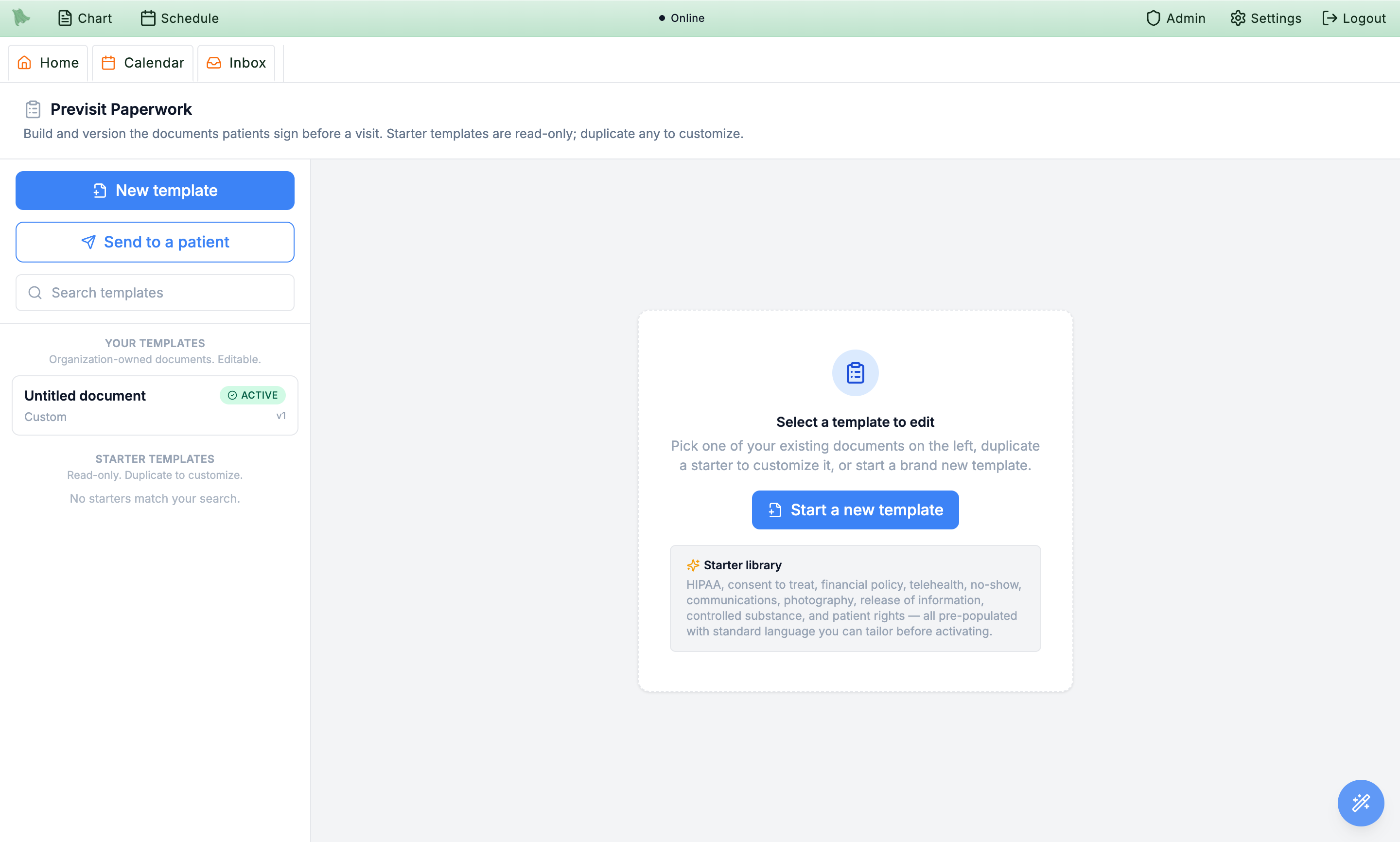Click the orange house icon on Home tab
This screenshot has height=842, width=1400.
coord(24,62)
